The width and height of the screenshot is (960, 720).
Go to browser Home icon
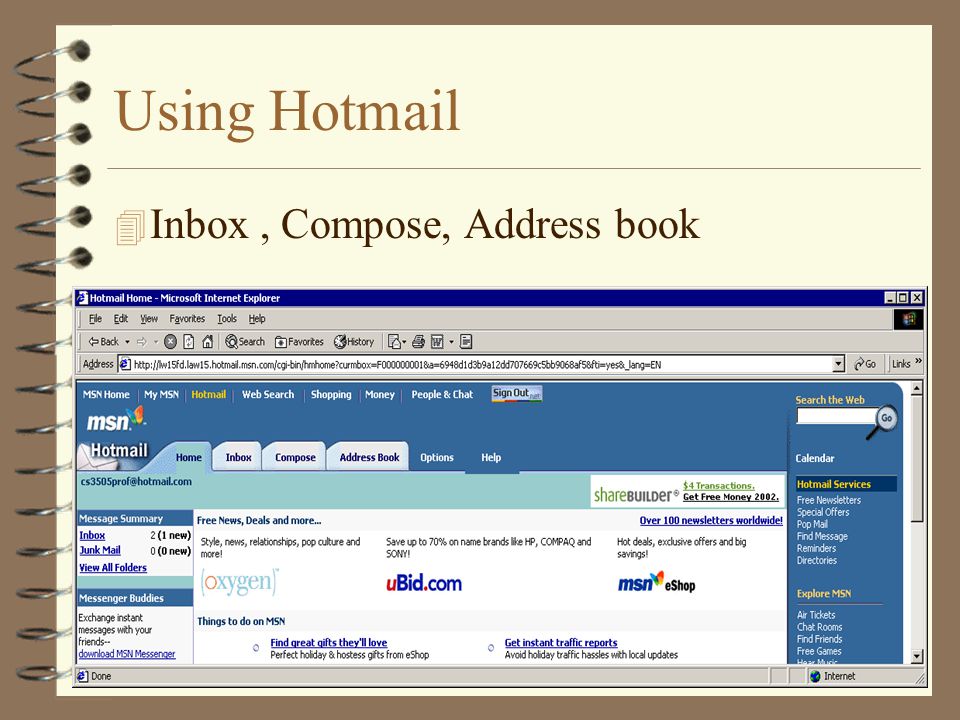point(208,342)
